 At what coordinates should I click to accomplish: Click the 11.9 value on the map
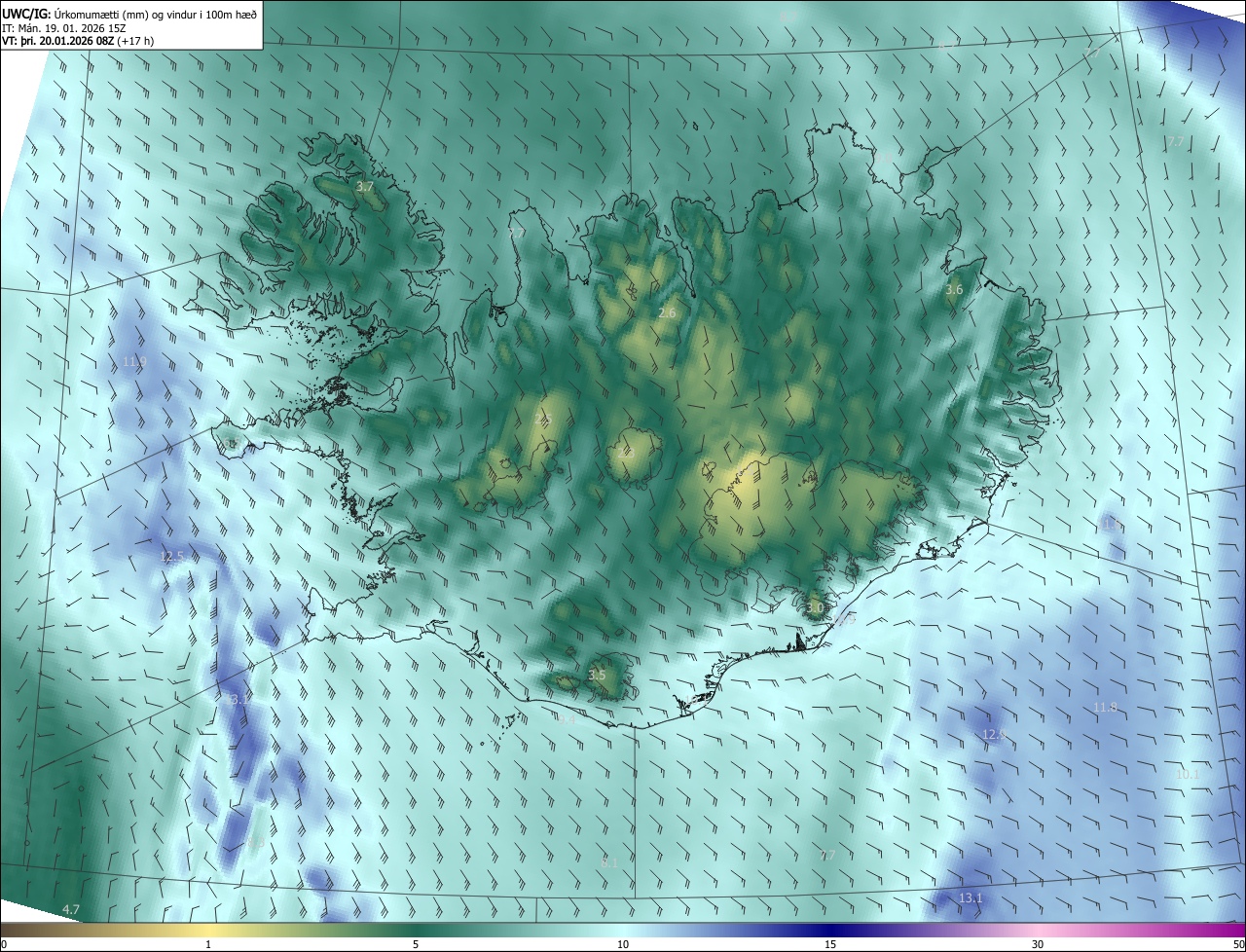click(x=134, y=362)
